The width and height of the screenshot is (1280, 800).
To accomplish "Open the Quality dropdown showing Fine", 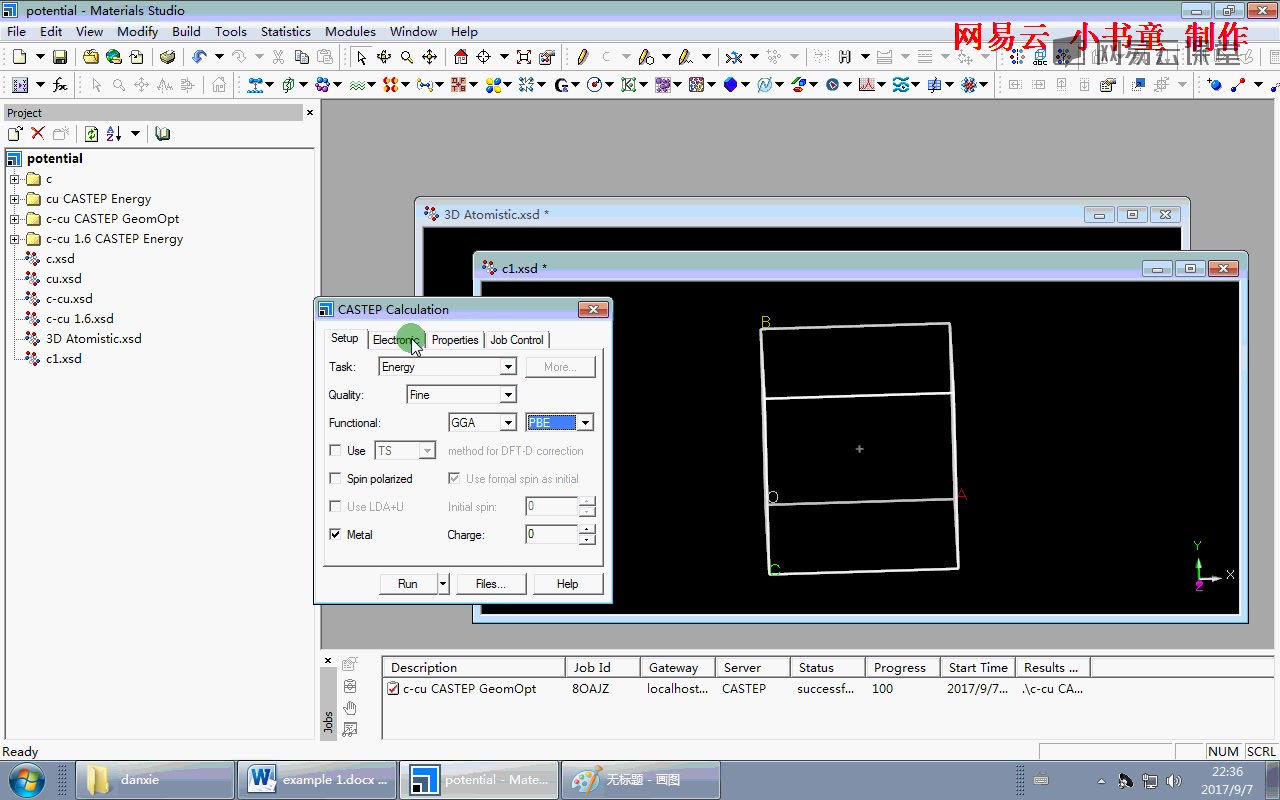I will point(508,395).
